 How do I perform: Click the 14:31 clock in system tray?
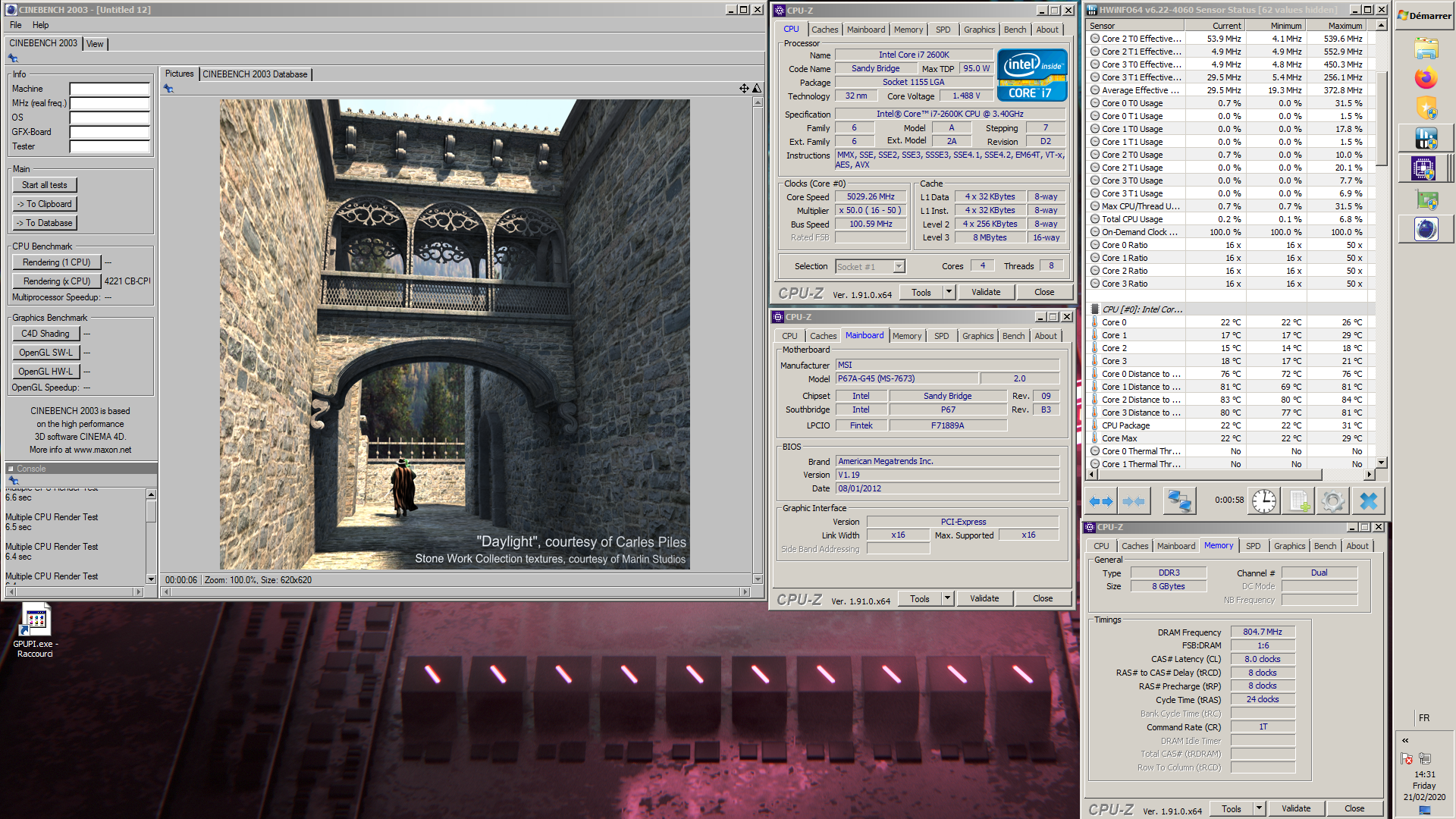[1424, 774]
